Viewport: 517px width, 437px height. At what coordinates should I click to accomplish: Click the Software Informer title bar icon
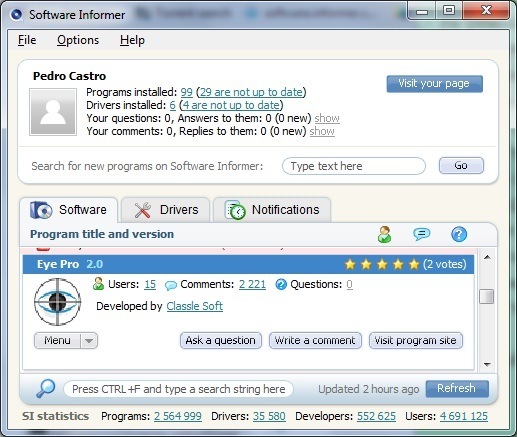tap(16, 14)
